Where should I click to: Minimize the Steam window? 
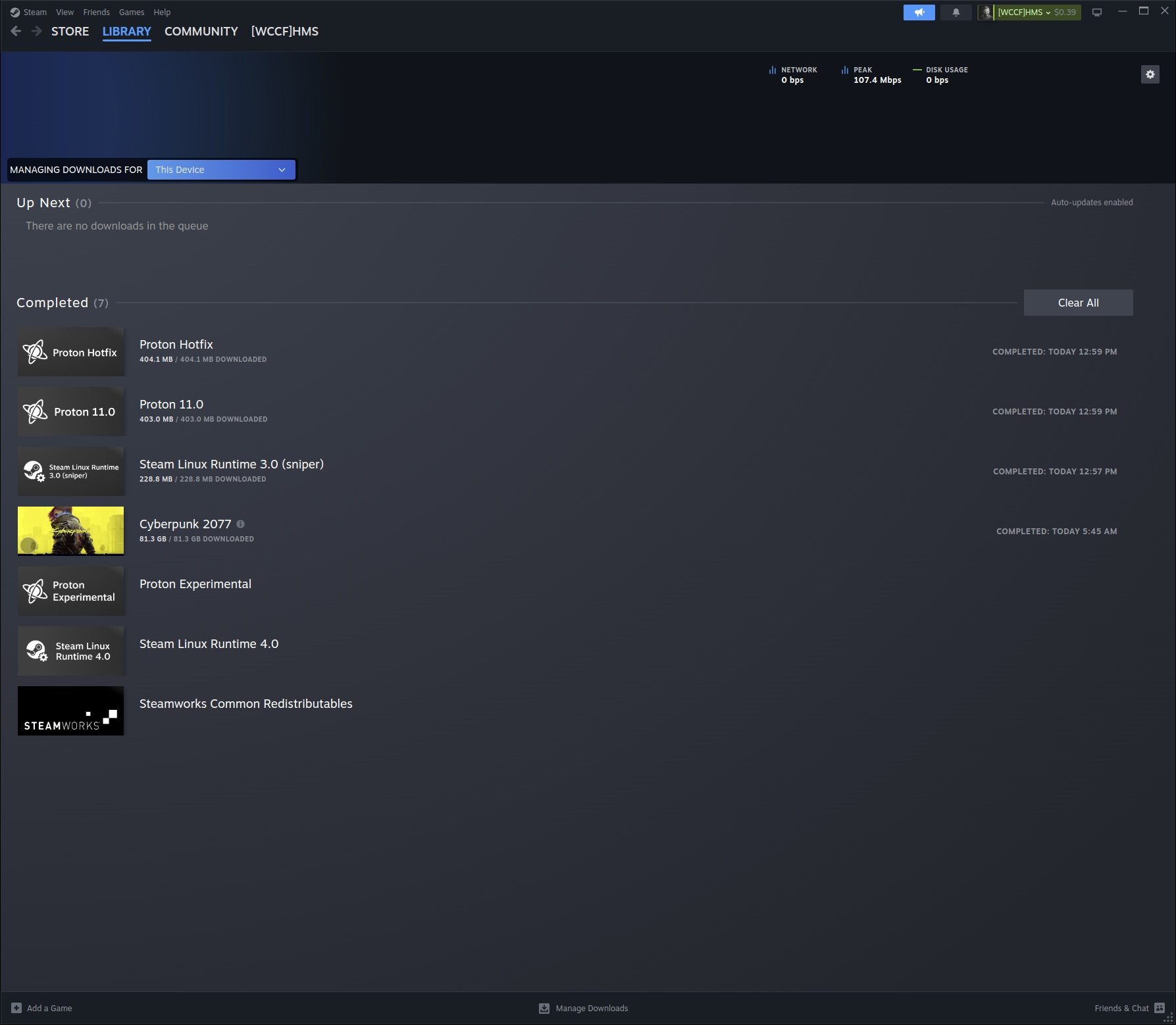click(x=1123, y=11)
